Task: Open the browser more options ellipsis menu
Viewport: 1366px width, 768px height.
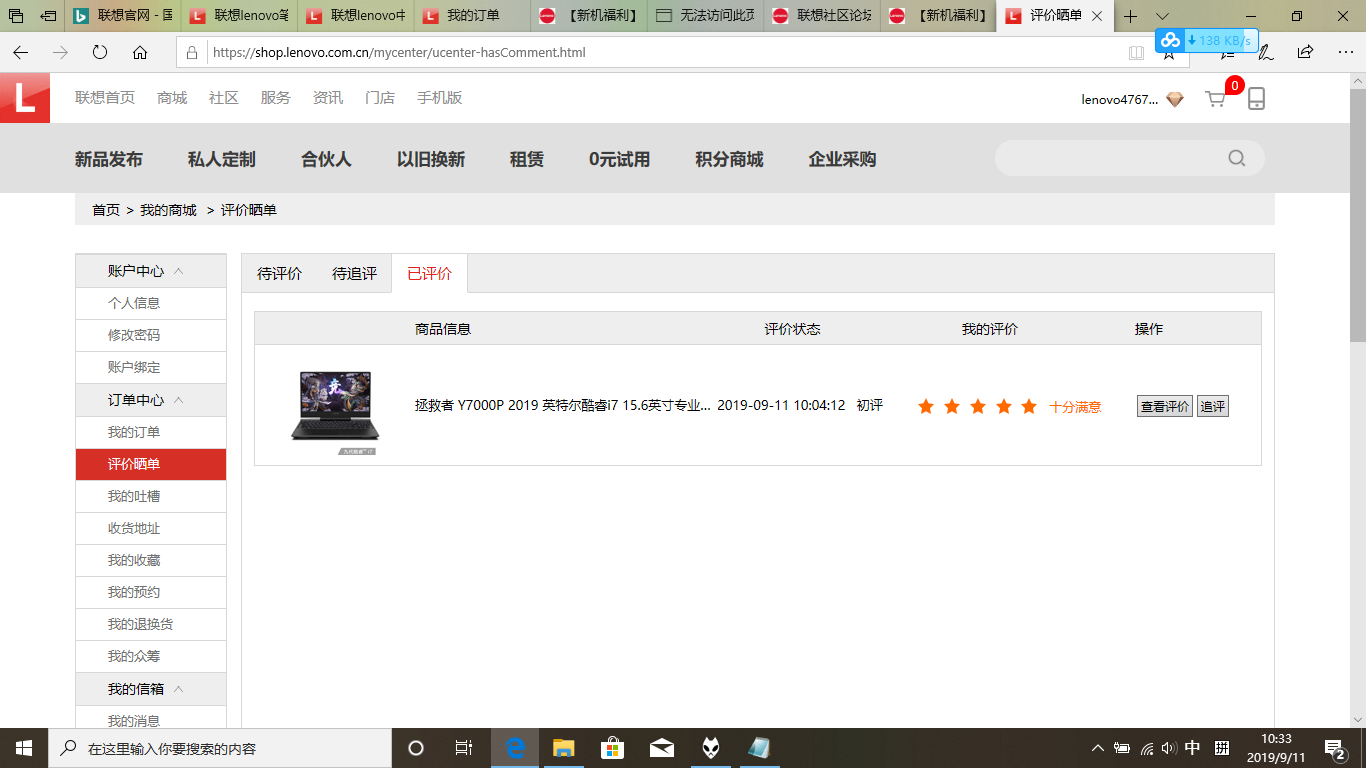Action: (x=1343, y=52)
